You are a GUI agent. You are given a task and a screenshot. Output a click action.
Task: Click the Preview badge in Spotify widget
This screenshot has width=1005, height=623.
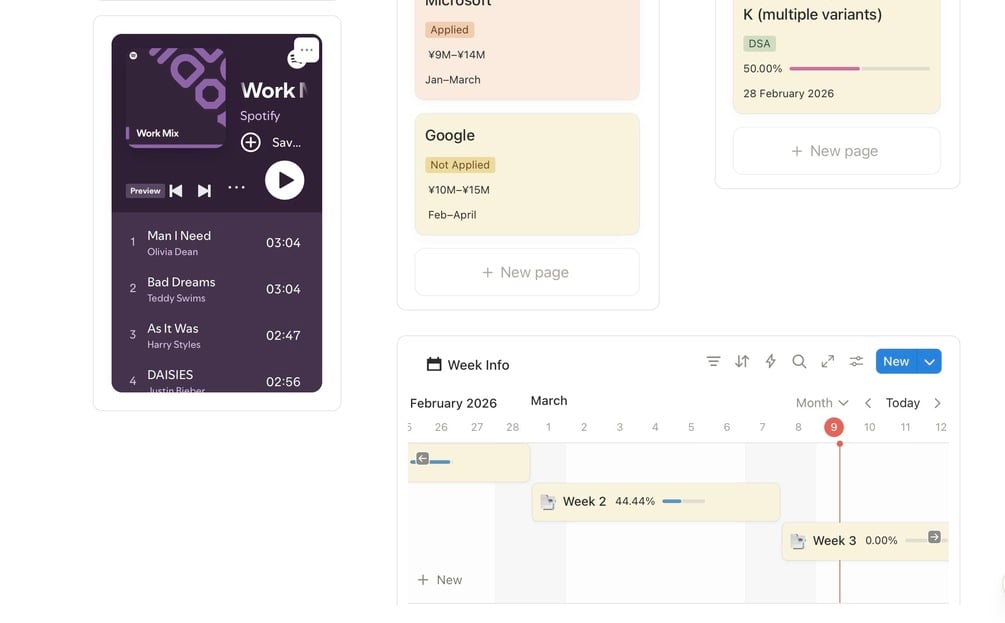pyautogui.click(x=145, y=190)
